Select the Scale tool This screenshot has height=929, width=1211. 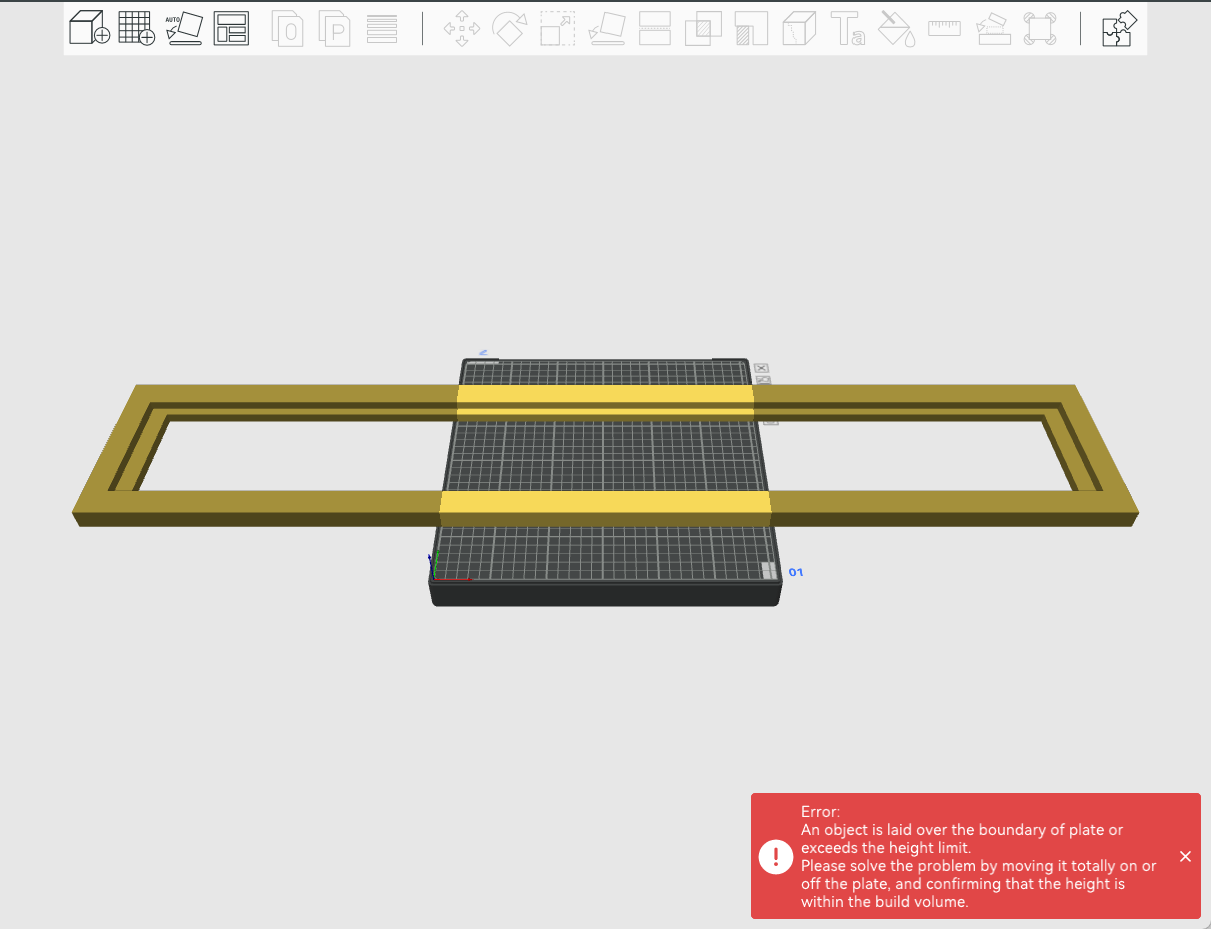click(x=557, y=29)
